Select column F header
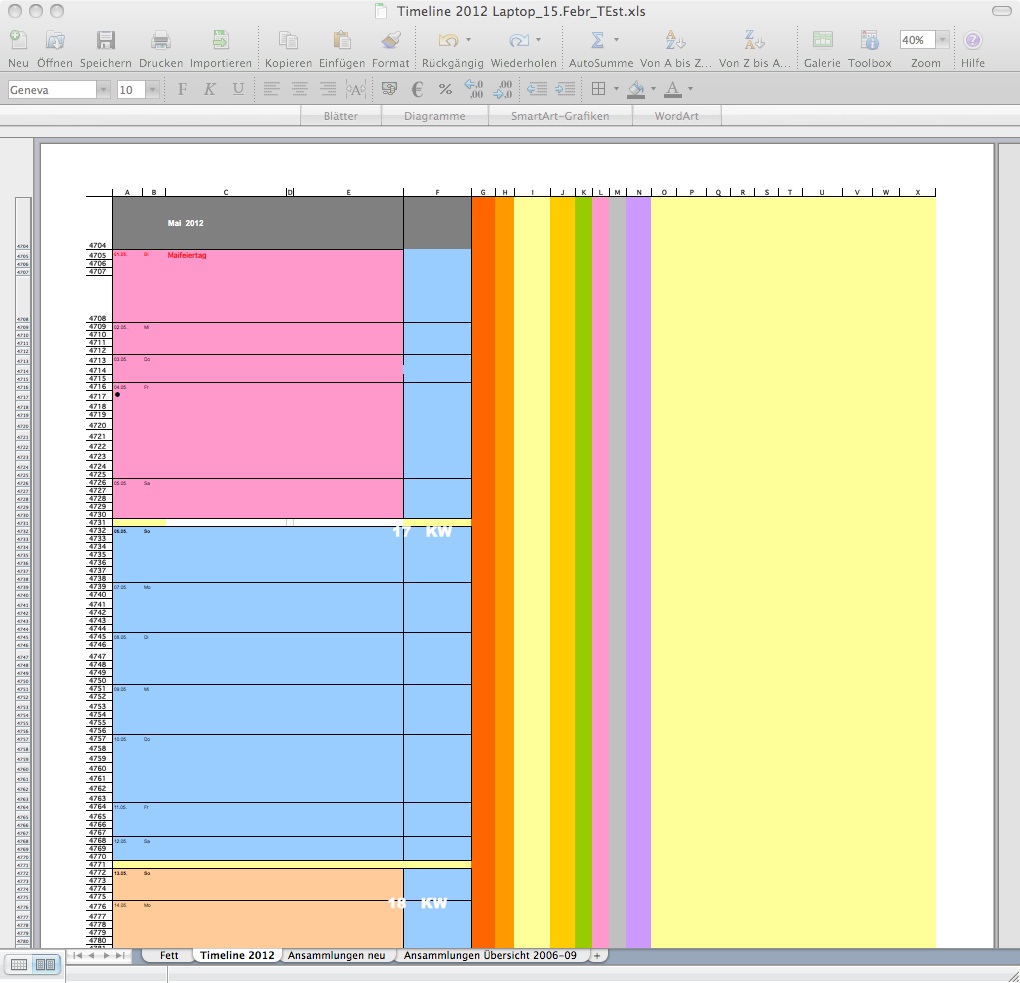The height and width of the screenshot is (983, 1020). (437, 192)
